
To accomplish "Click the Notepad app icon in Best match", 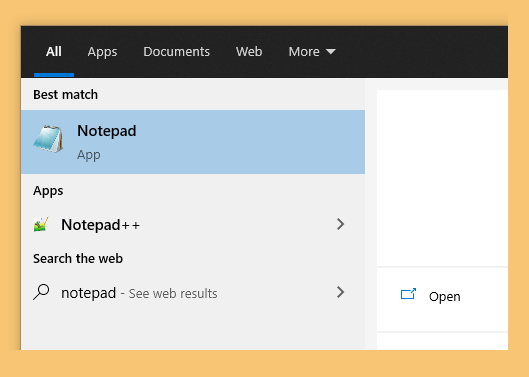I will 49,139.
